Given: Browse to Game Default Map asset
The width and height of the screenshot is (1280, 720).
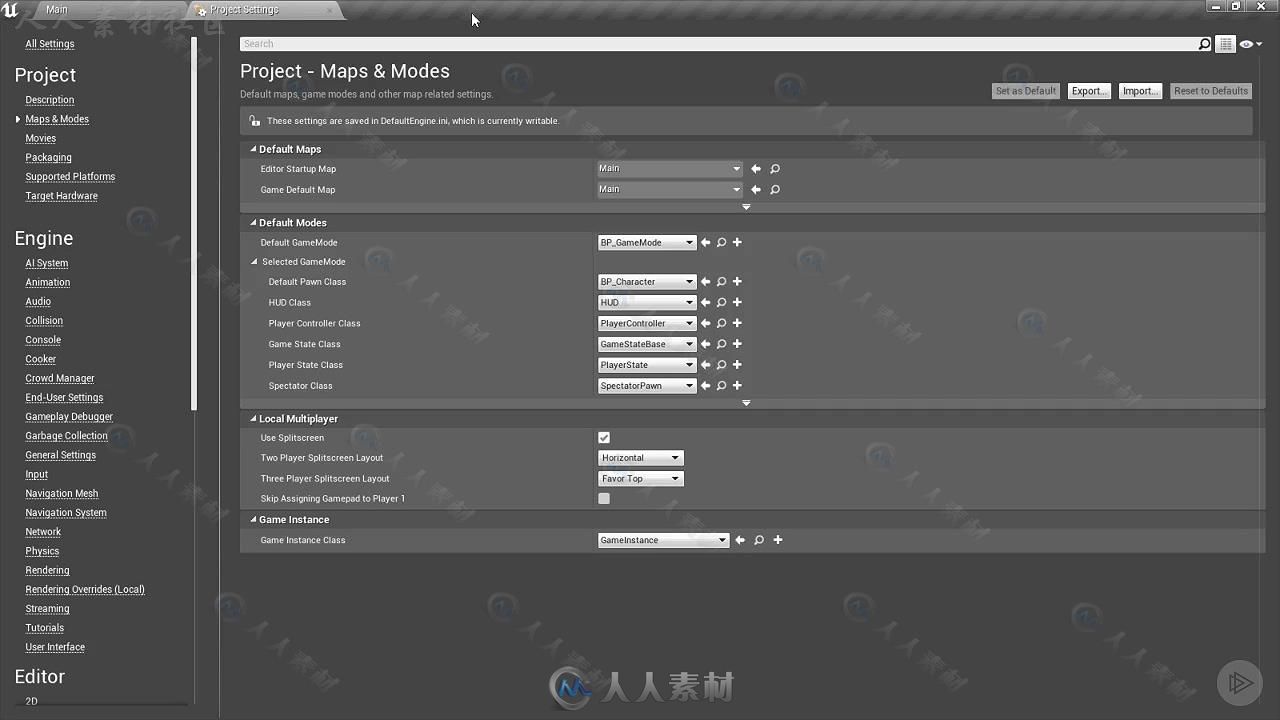Looking at the screenshot, I should (x=775, y=190).
